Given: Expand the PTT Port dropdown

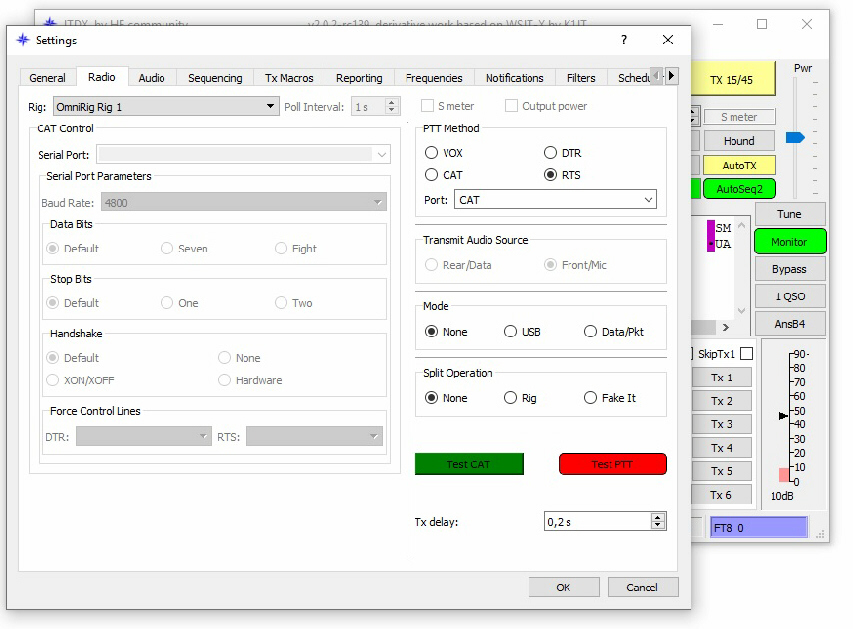Looking at the screenshot, I should click(x=555, y=200).
